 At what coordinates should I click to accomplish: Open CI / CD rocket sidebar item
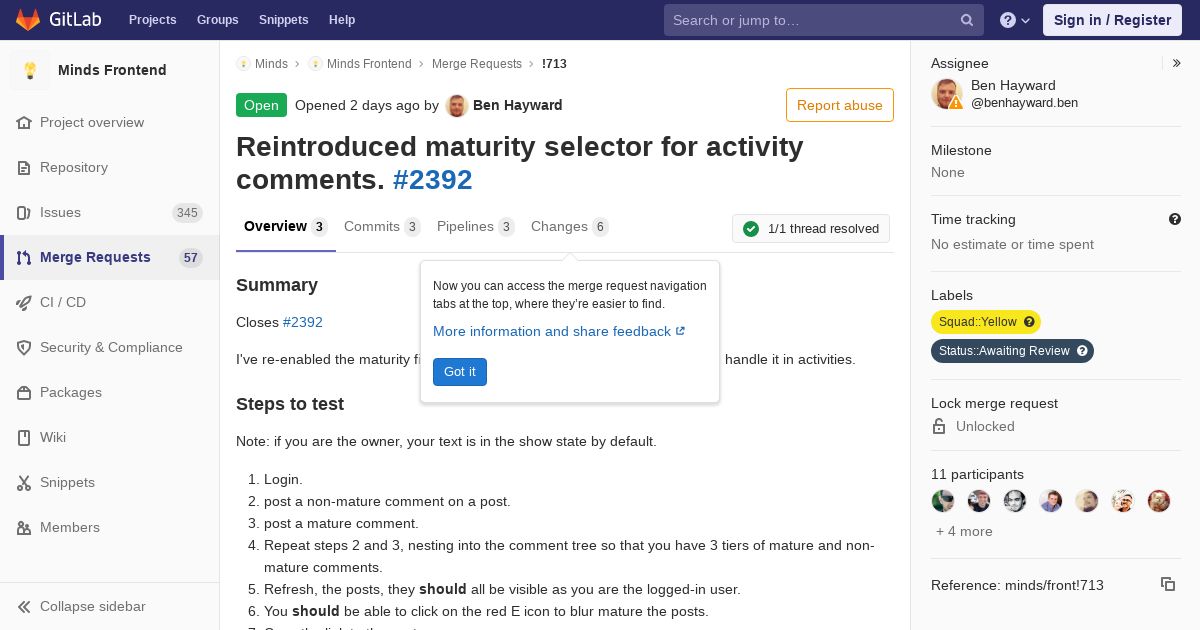[110, 302]
